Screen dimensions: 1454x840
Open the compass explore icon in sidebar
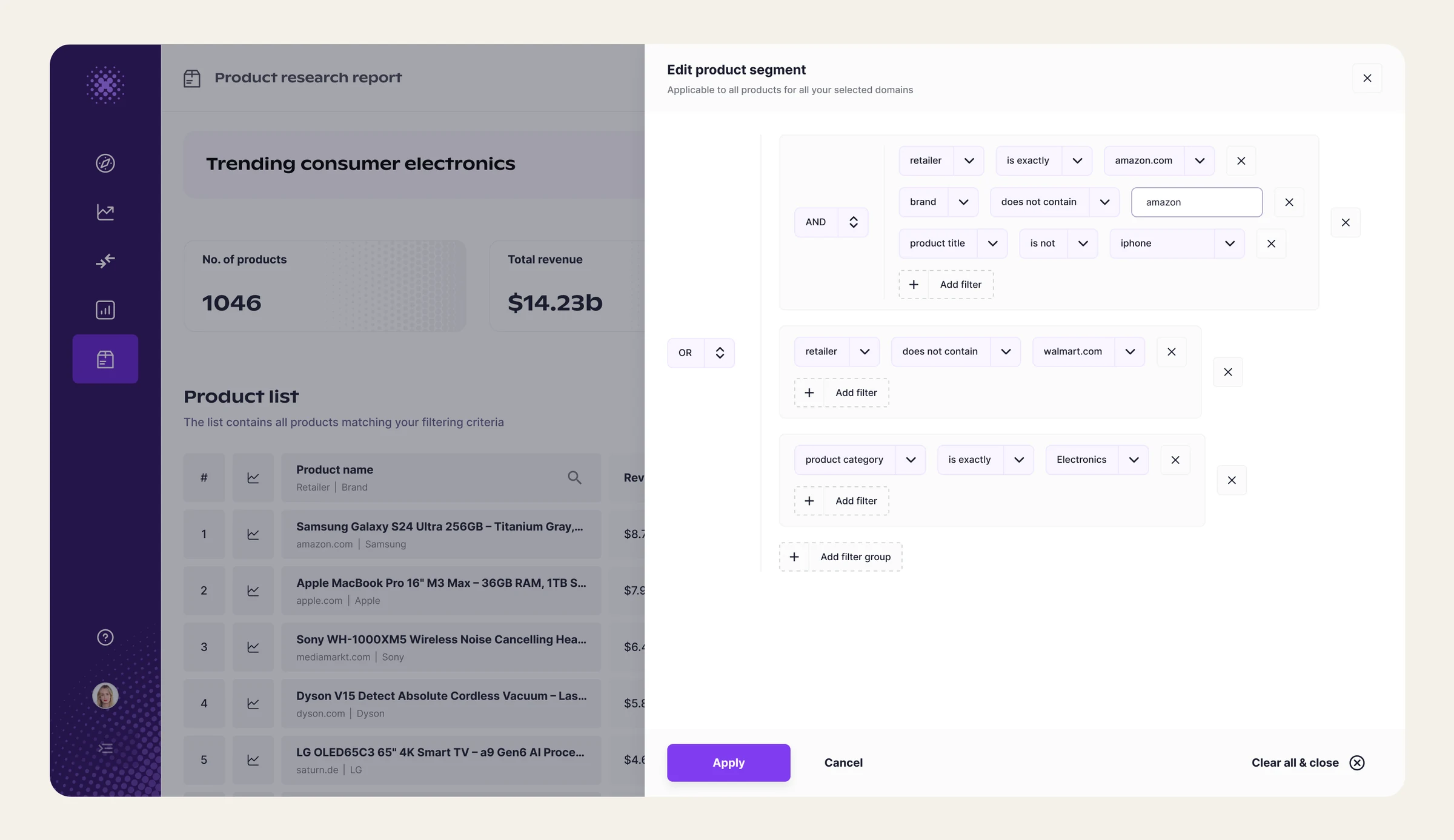click(105, 163)
